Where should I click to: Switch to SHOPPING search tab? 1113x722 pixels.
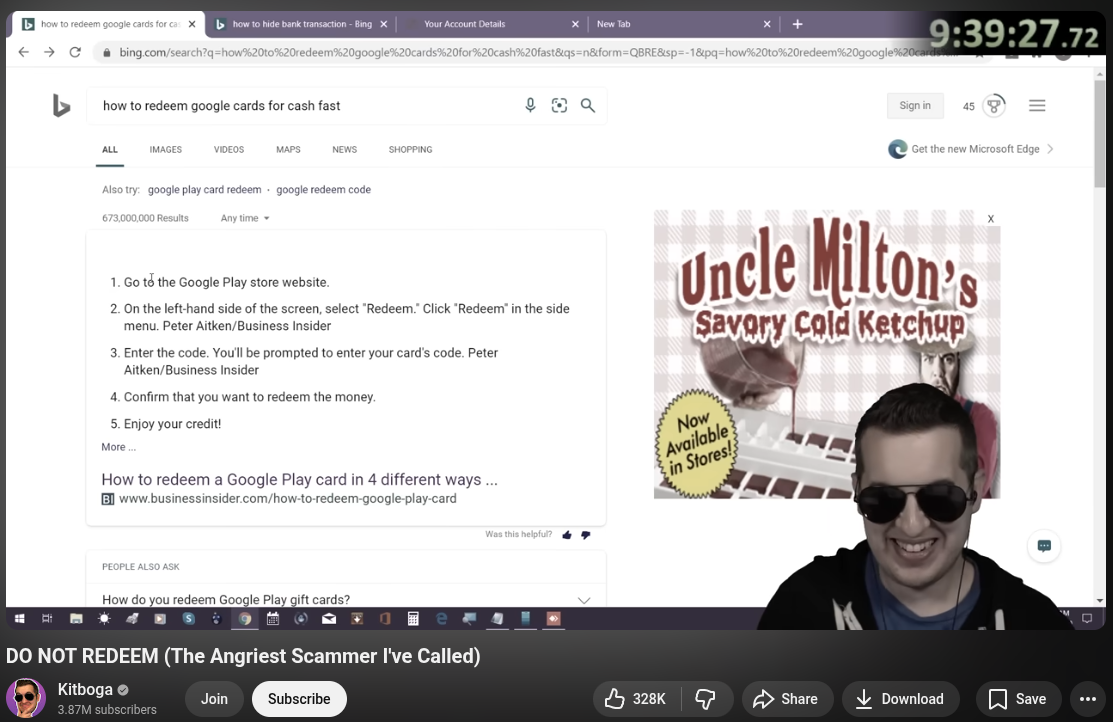[x=410, y=150]
